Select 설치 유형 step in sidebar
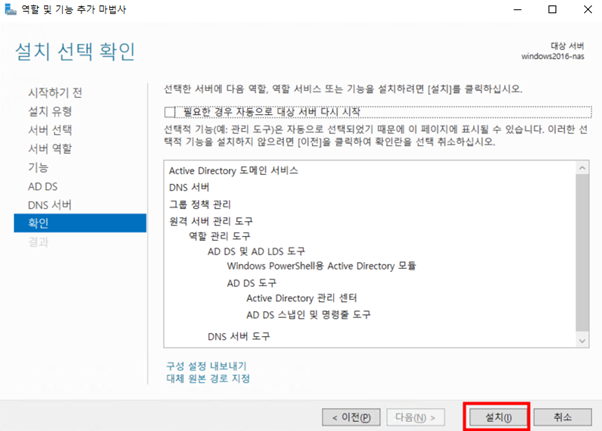 point(50,111)
